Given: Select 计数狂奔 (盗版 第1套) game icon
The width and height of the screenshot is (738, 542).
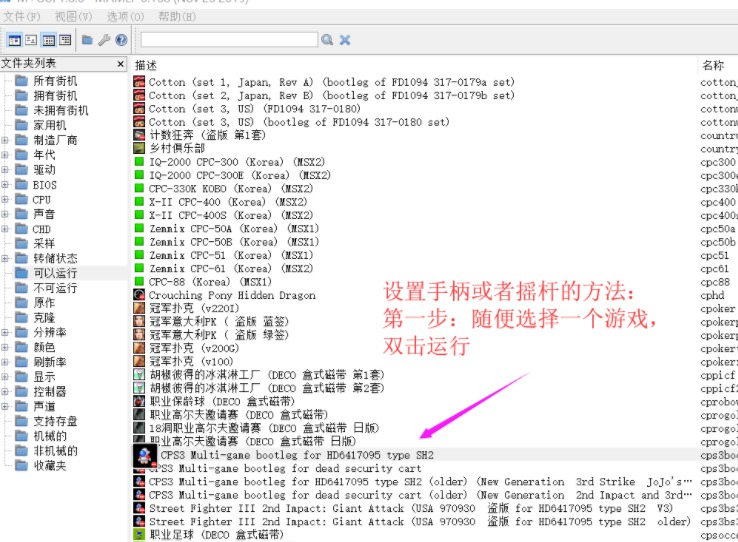Looking at the screenshot, I should 139,135.
